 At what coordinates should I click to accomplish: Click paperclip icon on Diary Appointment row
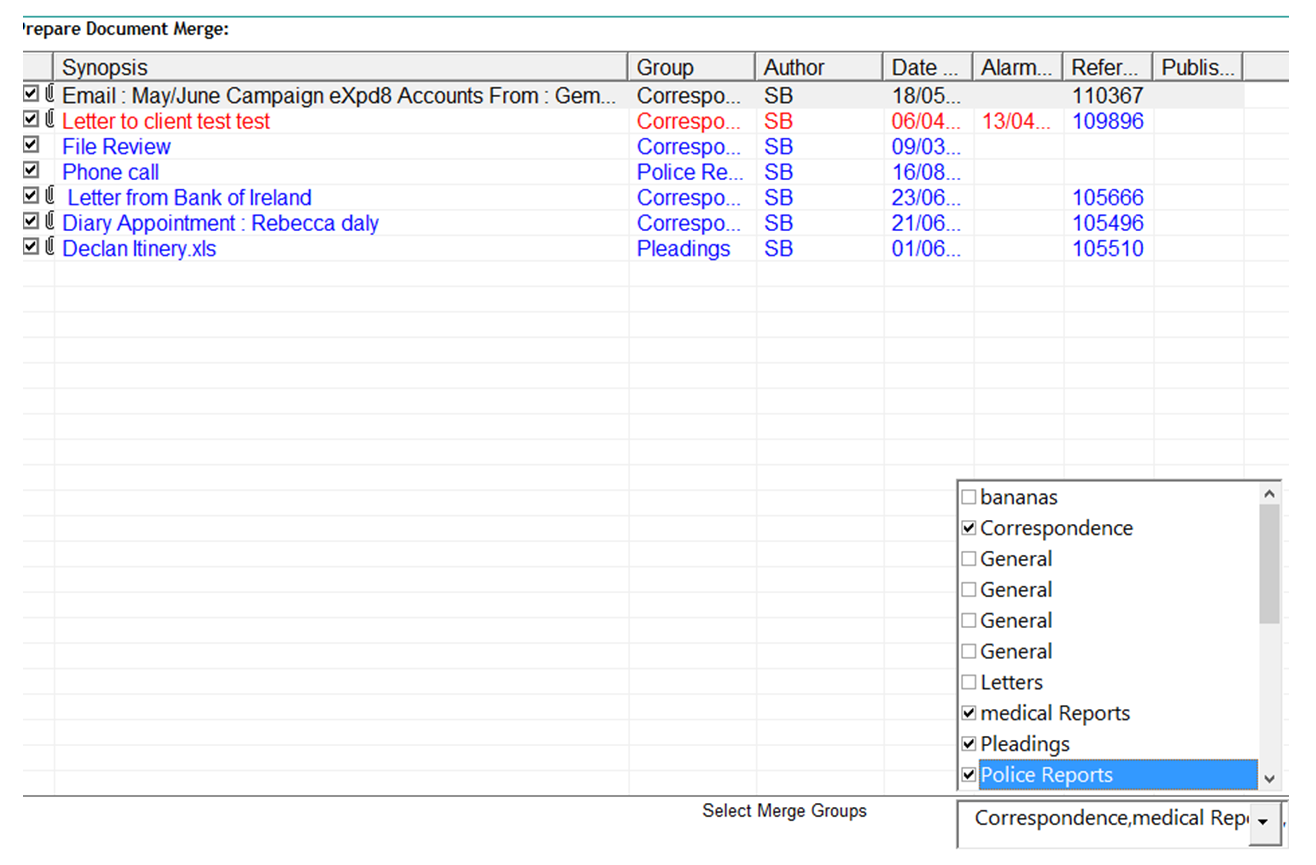coord(49,222)
